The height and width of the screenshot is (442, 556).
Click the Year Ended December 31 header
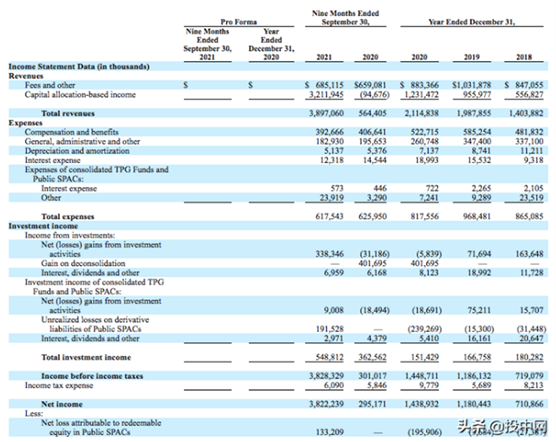click(472, 22)
